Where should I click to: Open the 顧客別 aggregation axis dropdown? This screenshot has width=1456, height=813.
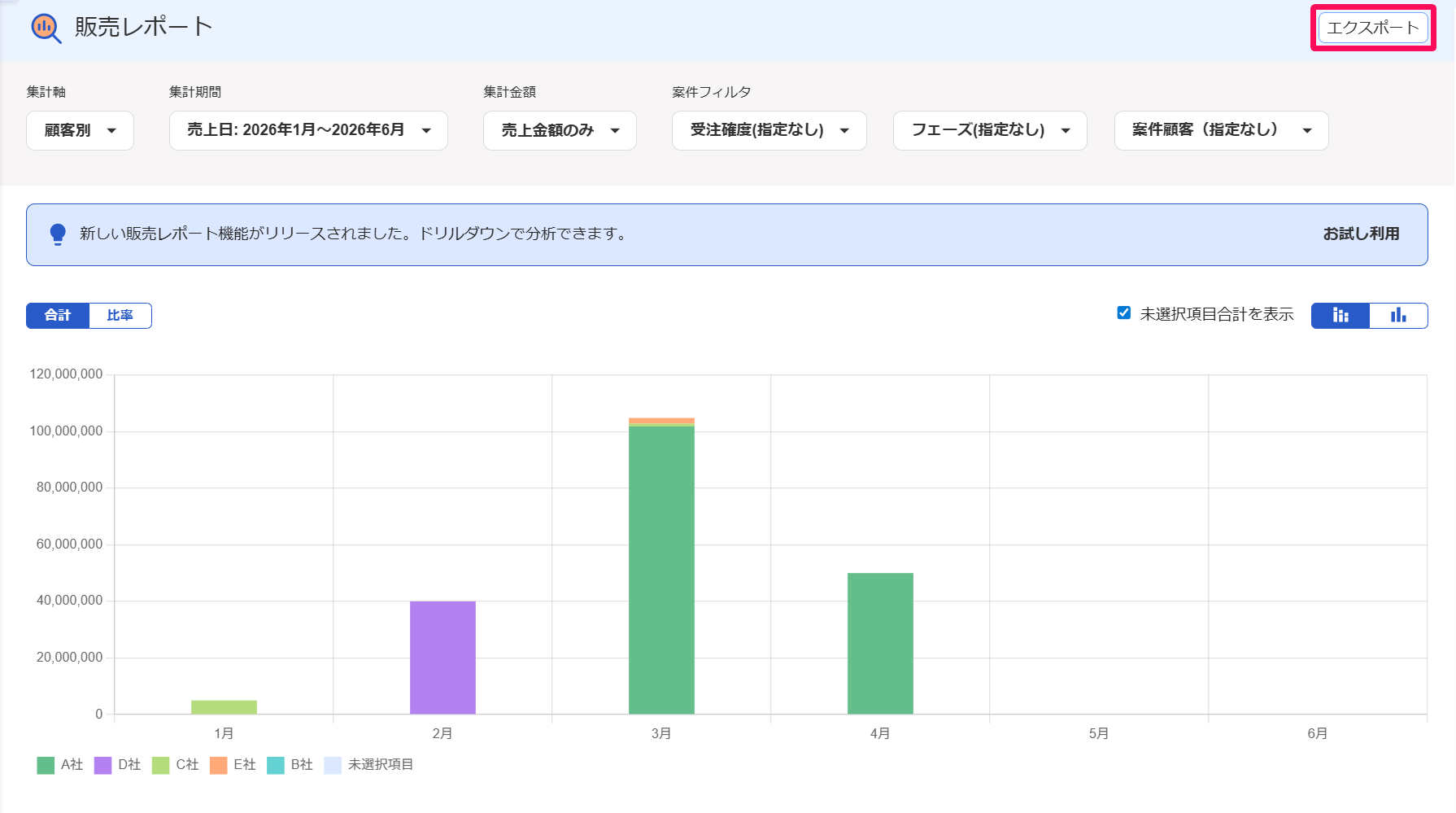click(80, 130)
